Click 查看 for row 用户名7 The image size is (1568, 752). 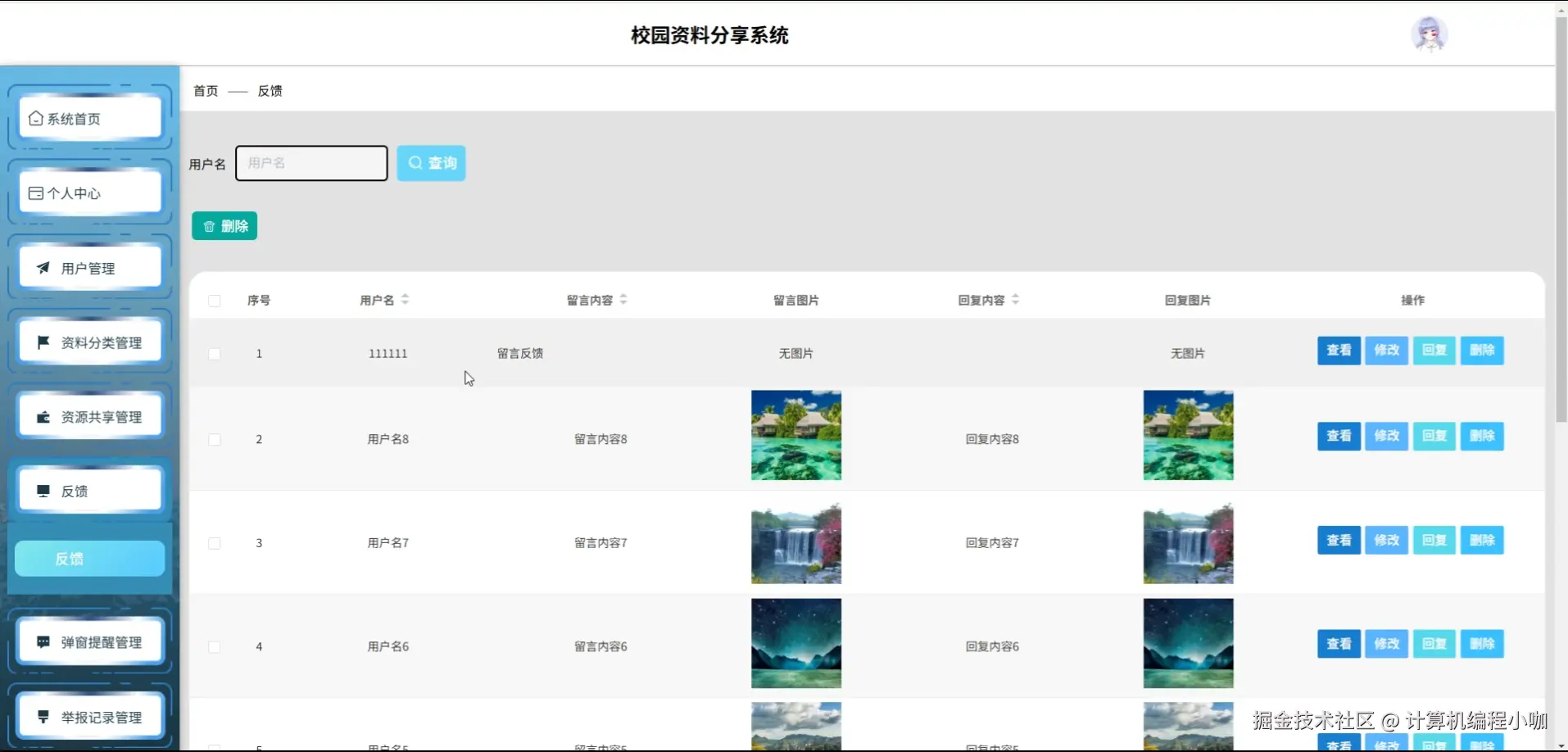(1339, 541)
